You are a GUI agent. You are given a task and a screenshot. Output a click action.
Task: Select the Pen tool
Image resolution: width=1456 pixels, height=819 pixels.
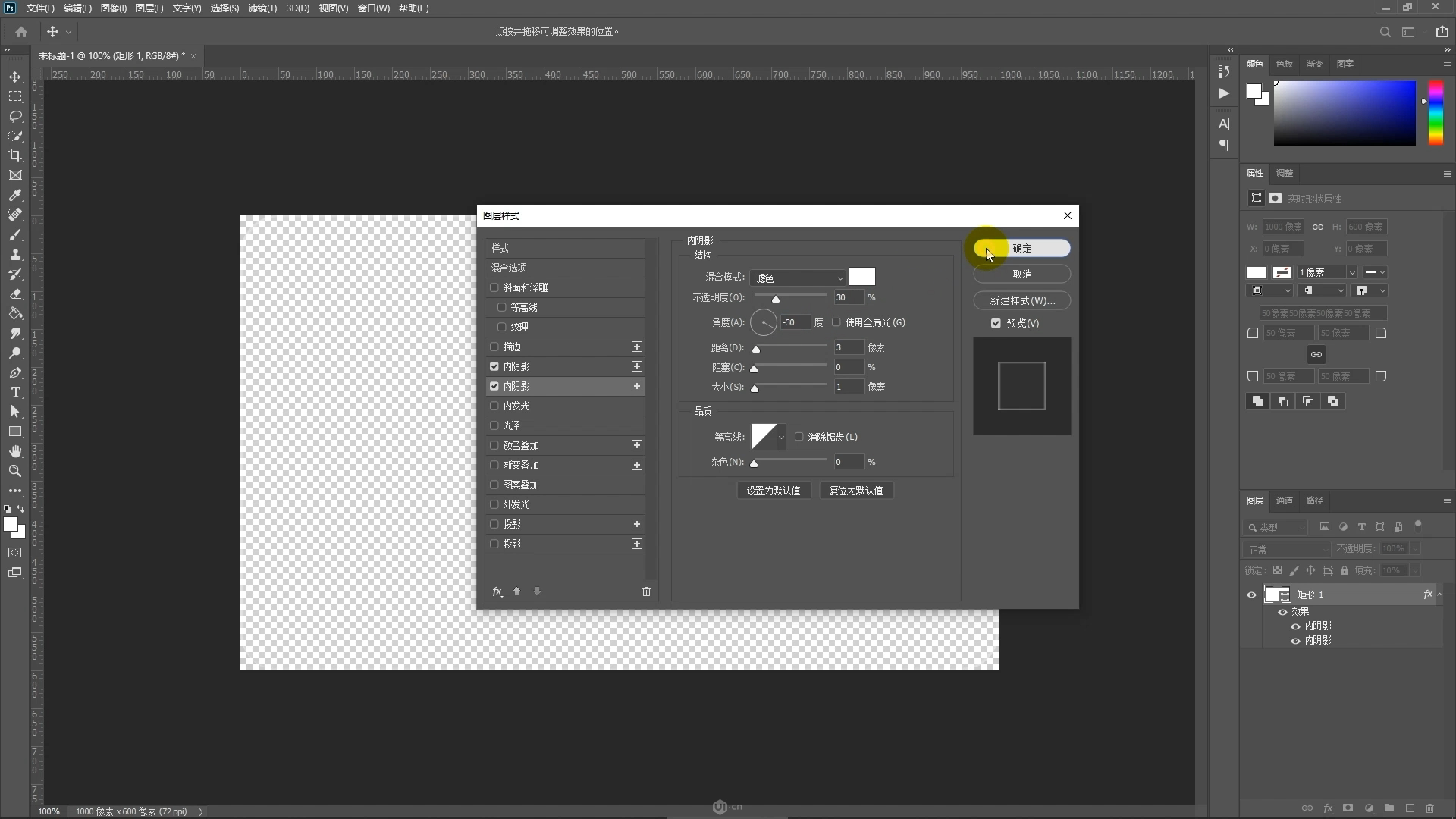point(15,372)
